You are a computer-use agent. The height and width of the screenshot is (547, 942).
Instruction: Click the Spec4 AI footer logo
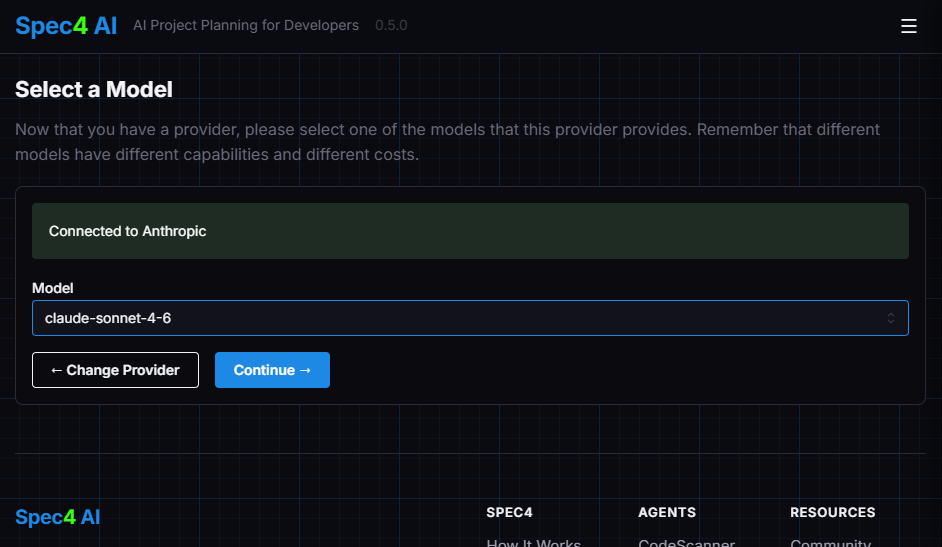point(58,517)
